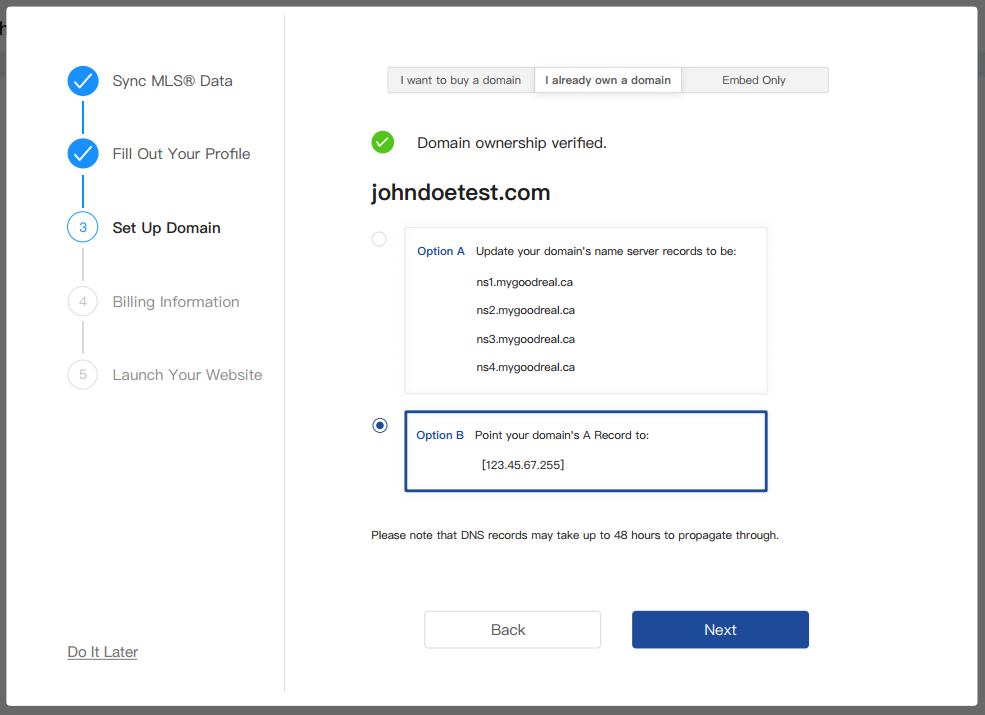The width and height of the screenshot is (985, 715).
Task: Click the Option A name server box
Action: [585, 310]
